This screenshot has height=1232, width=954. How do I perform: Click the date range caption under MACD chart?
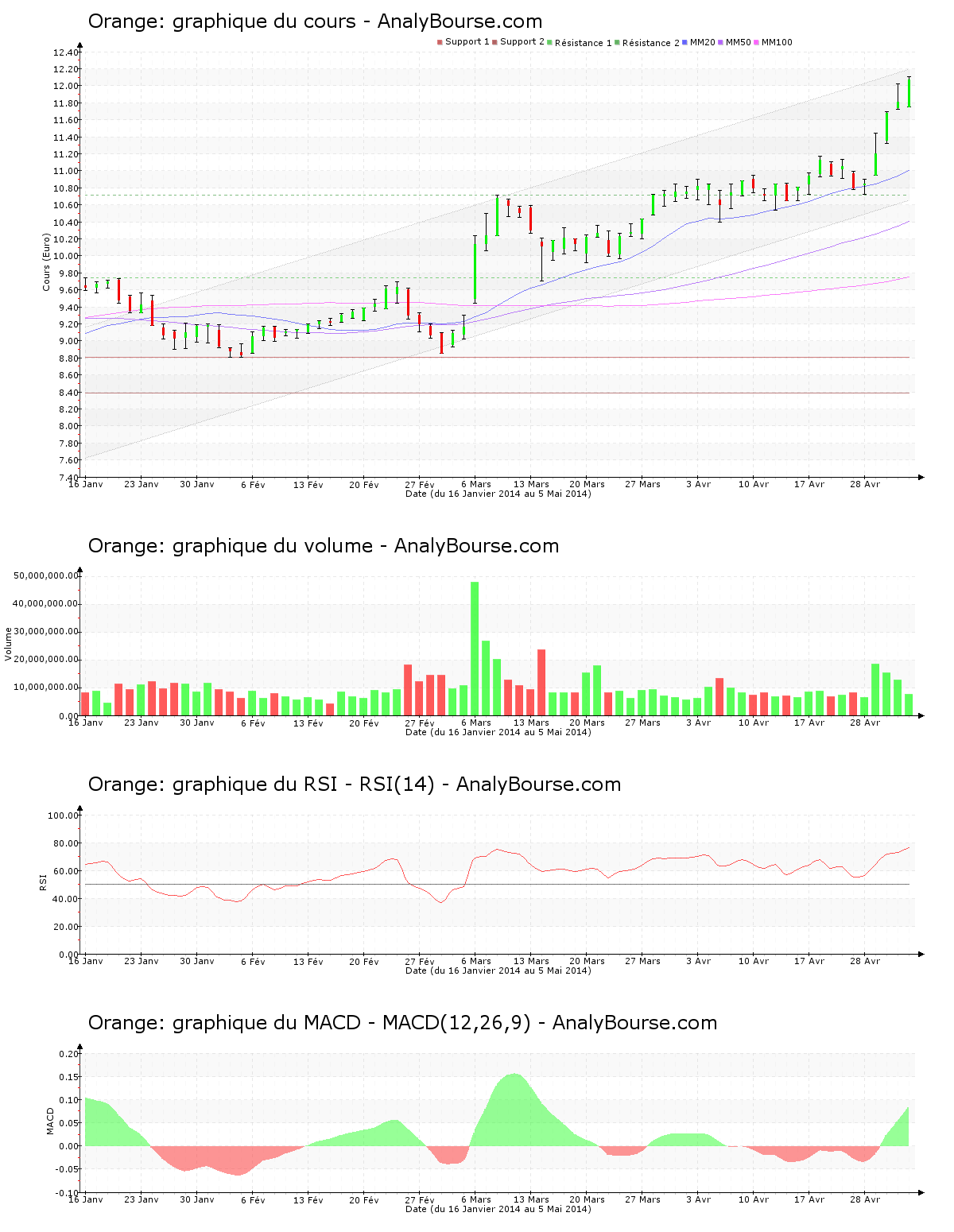(x=498, y=1209)
